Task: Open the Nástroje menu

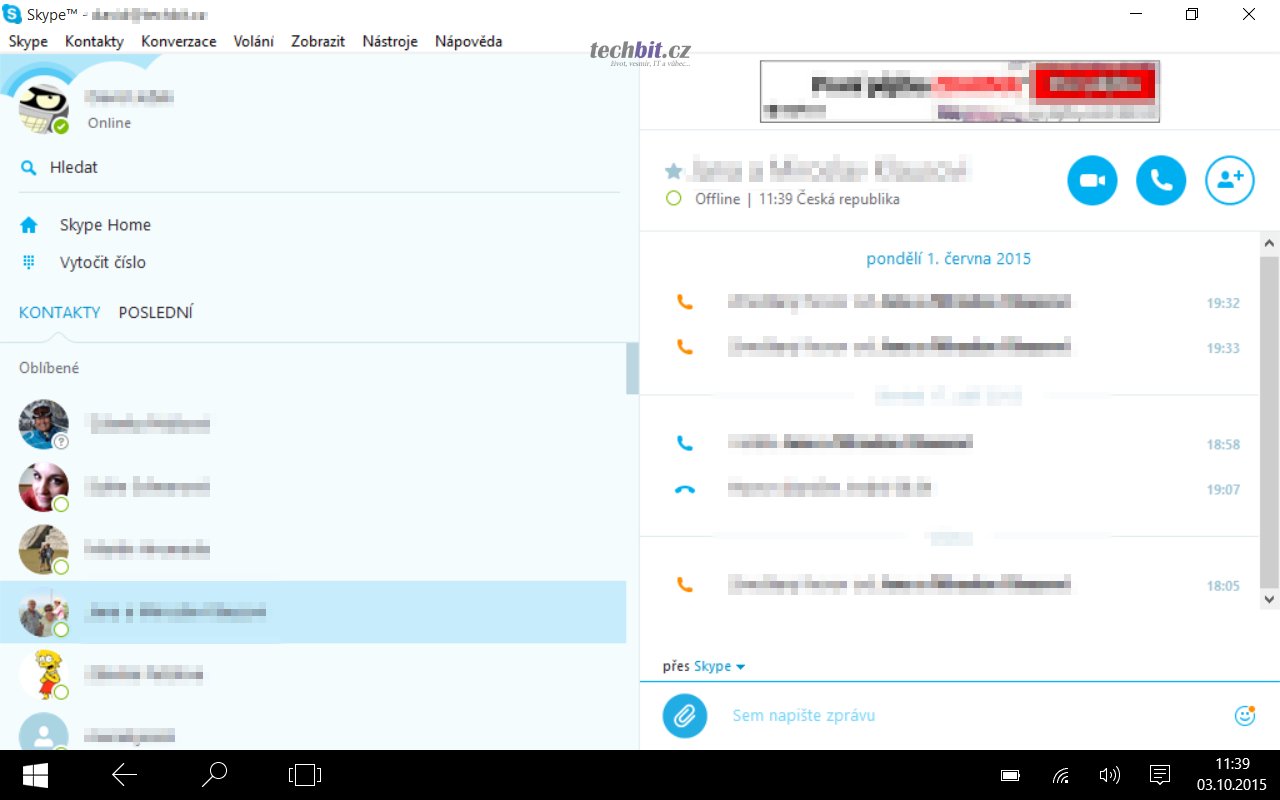Action: click(390, 41)
